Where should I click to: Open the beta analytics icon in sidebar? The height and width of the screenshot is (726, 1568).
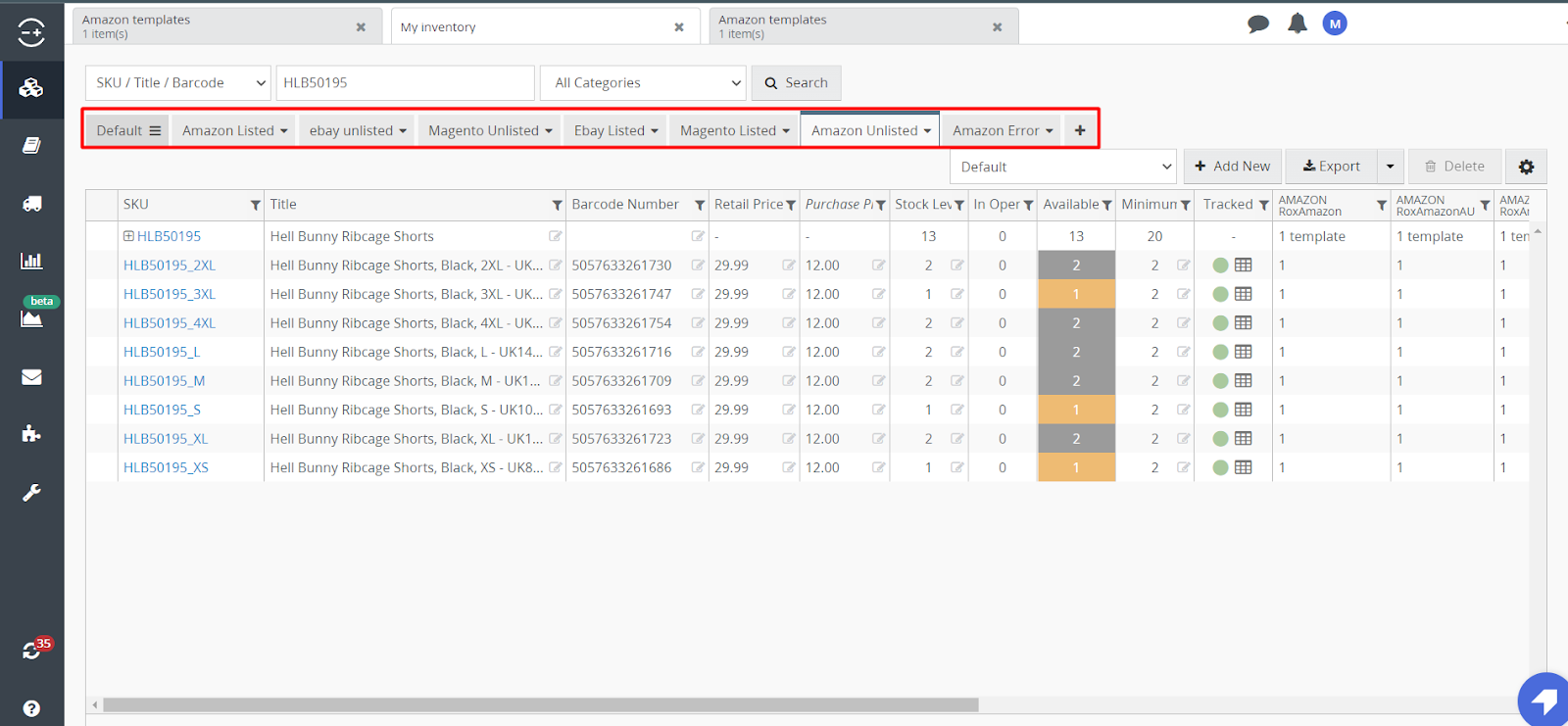point(31,317)
